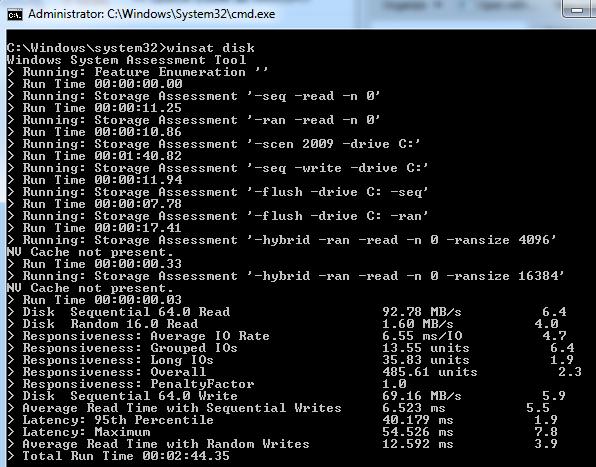Viewport: 596px width, 467px height.
Task: Click the 'Latency: Maximum' label
Action: pos(86,432)
